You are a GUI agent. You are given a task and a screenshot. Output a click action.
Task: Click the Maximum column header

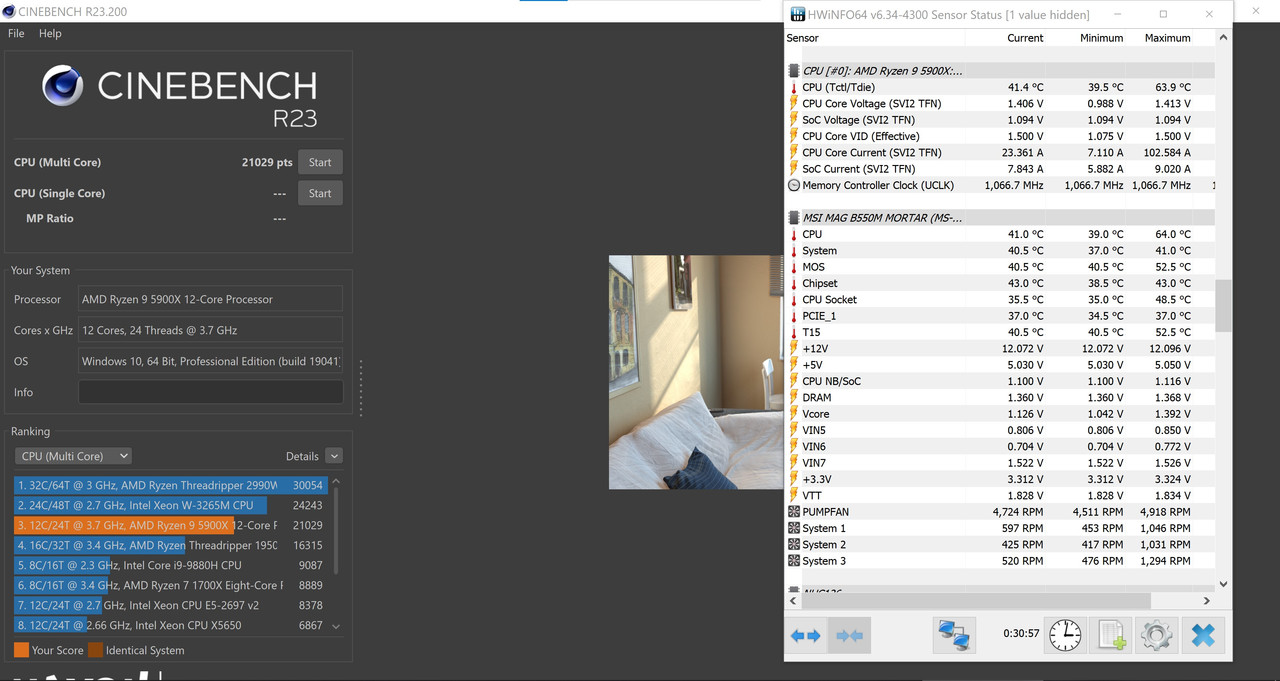[1167, 38]
